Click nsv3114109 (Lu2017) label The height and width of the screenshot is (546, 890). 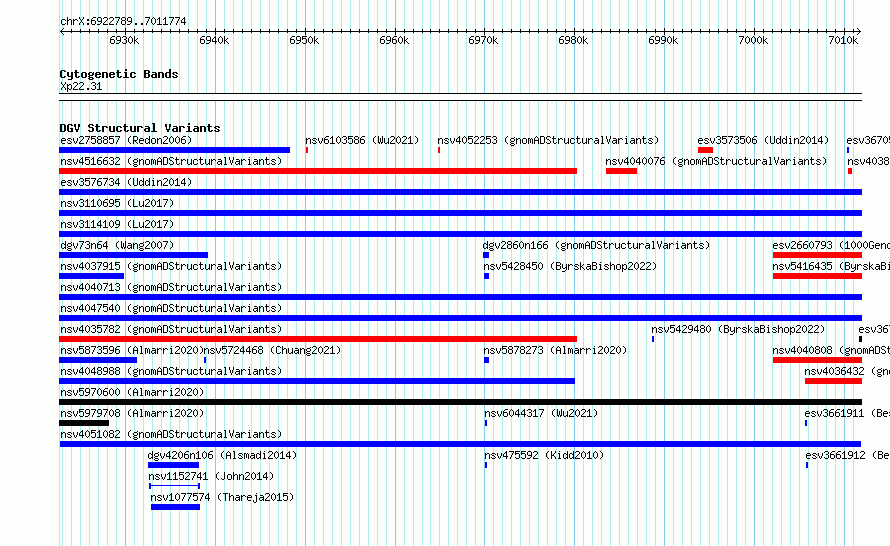[x=117, y=224]
